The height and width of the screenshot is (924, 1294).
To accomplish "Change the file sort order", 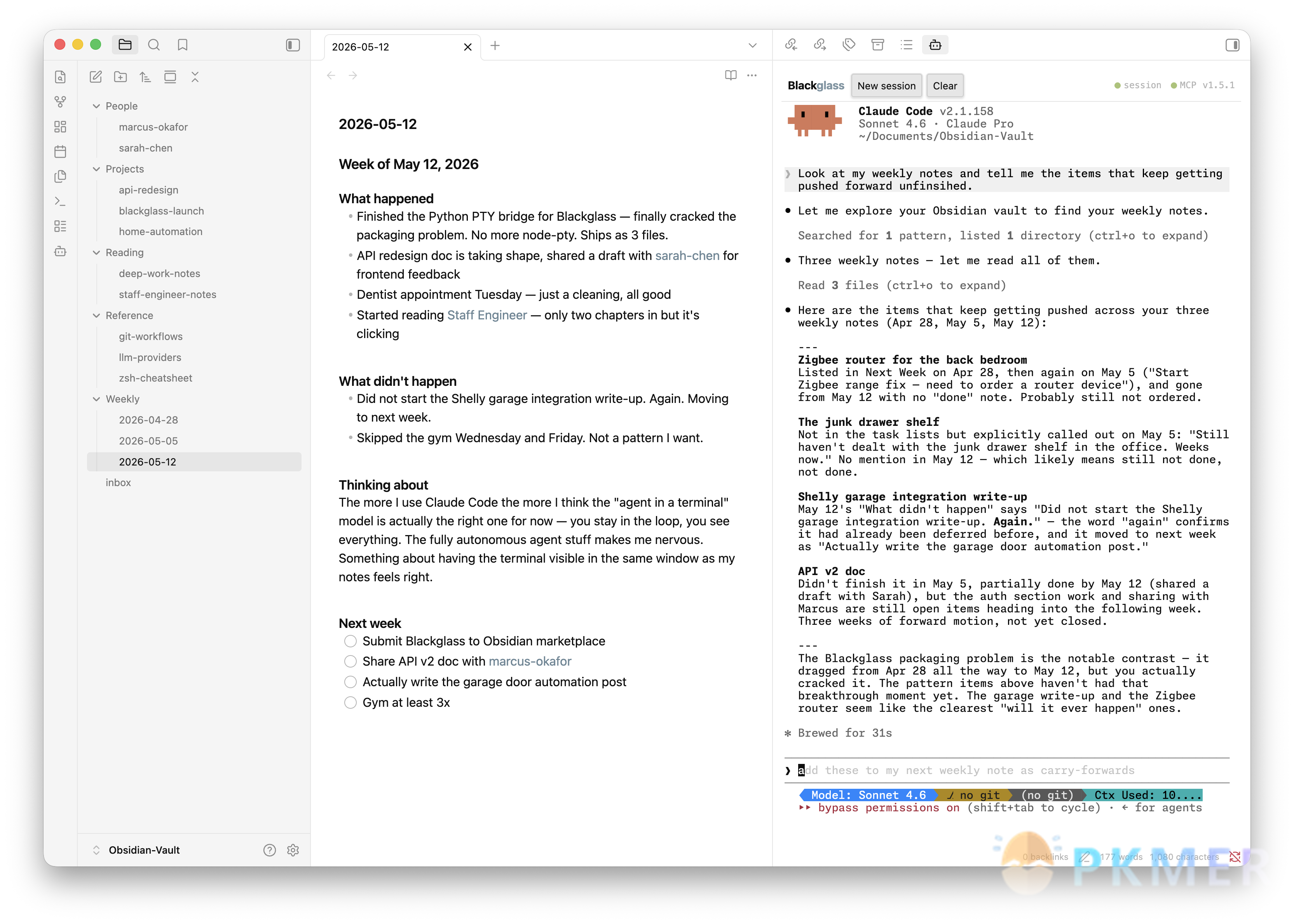I will point(145,77).
